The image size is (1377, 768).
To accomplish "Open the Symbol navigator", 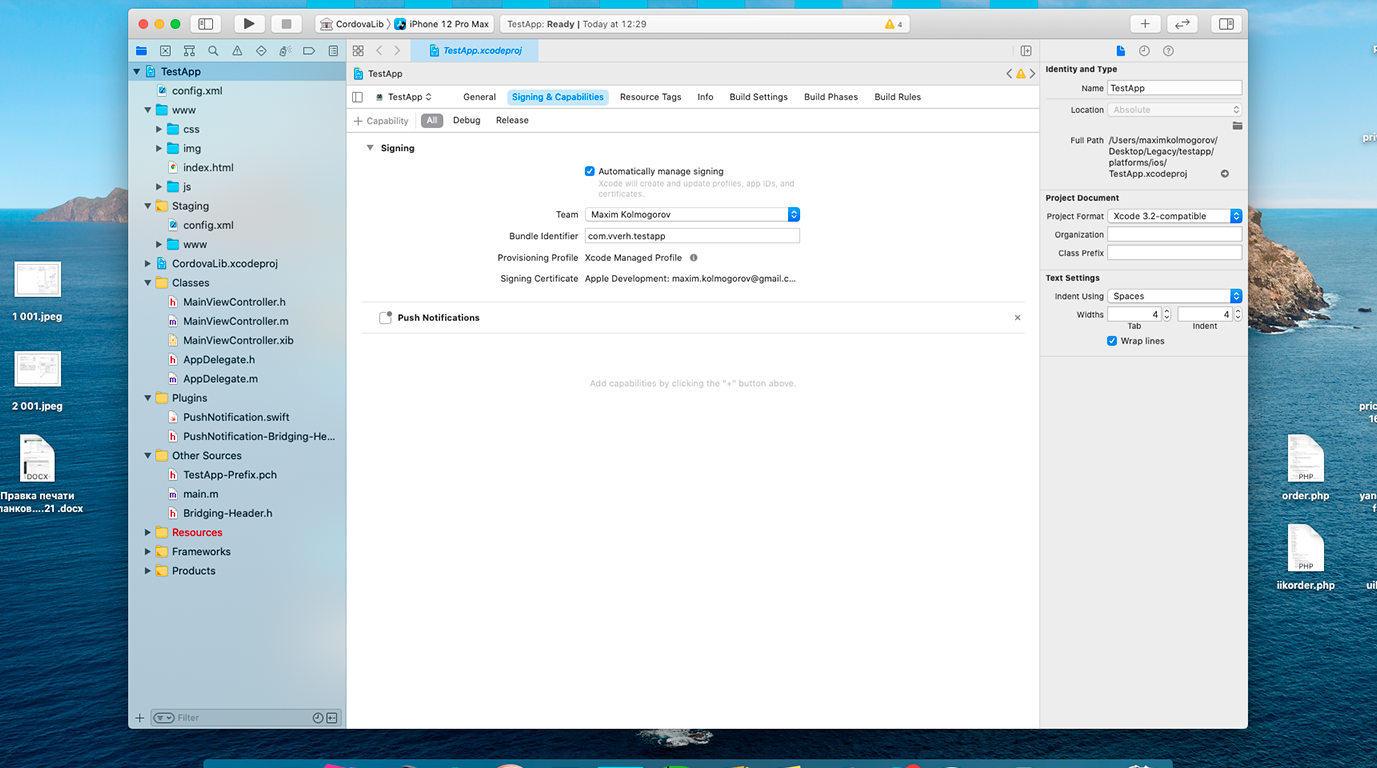I will pos(189,51).
